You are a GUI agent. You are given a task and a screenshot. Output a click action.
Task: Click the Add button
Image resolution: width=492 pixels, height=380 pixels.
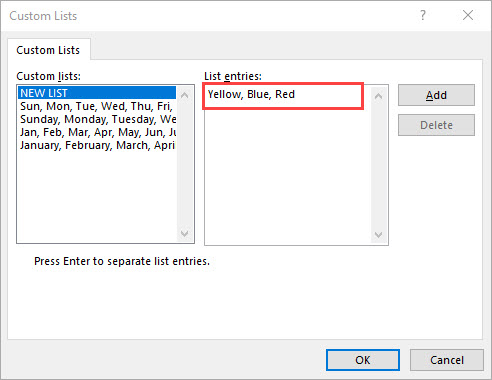coord(436,95)
